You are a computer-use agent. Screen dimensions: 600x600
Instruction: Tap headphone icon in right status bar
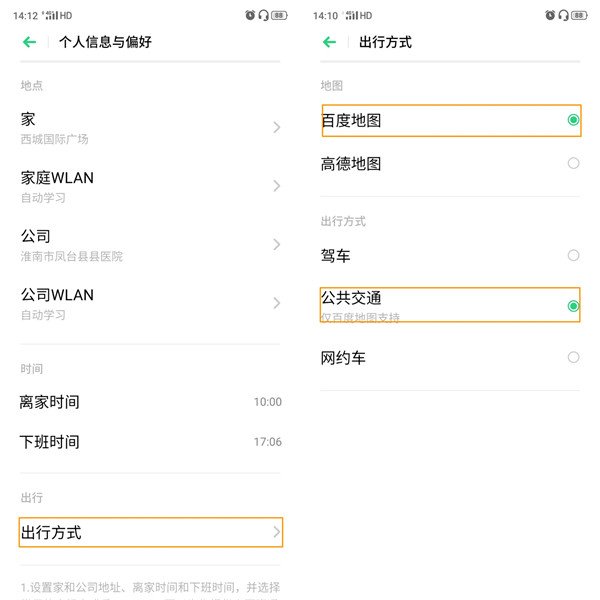[563, 15]
